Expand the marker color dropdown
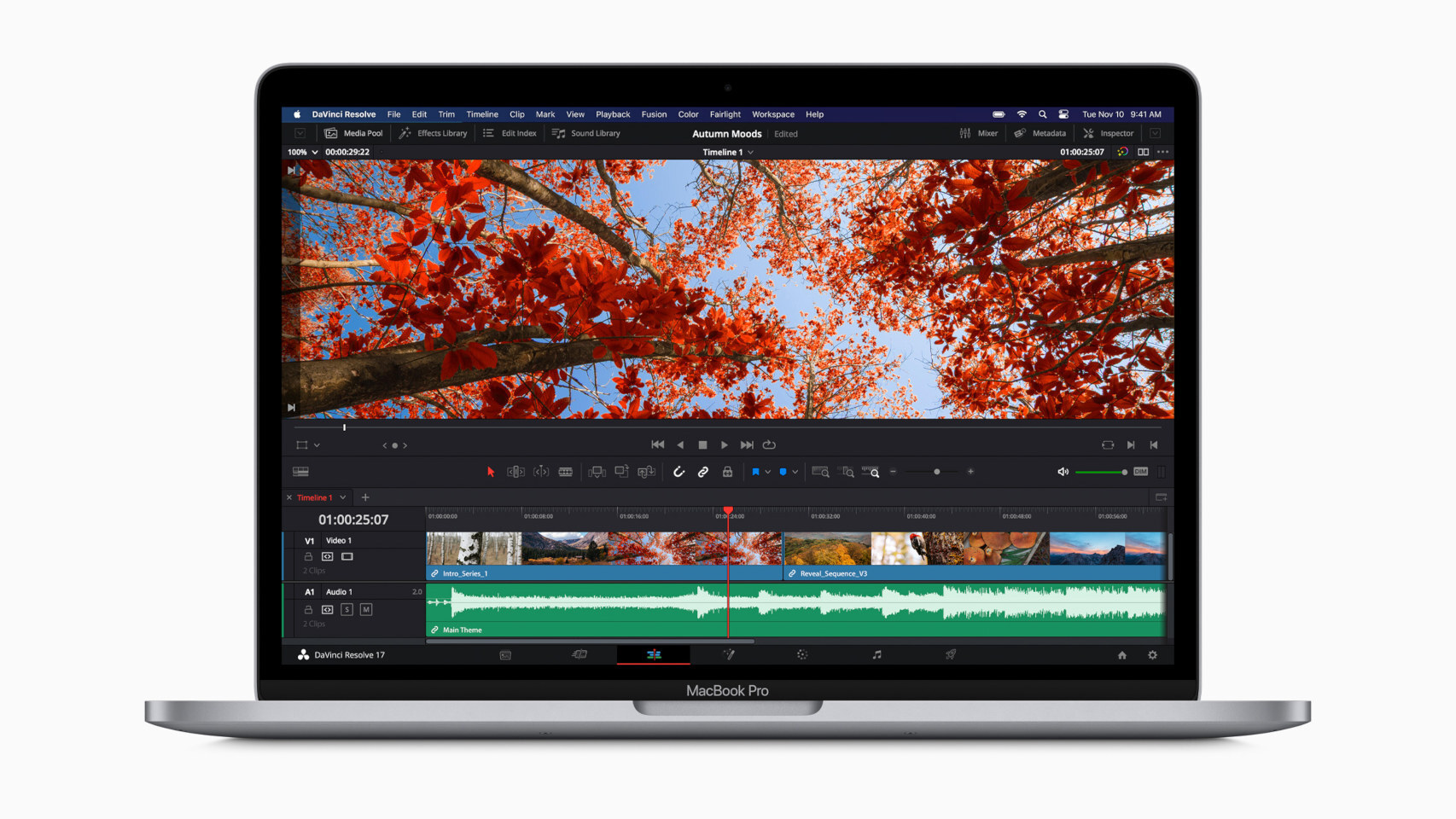1456x819 pixels. point(795,471)
